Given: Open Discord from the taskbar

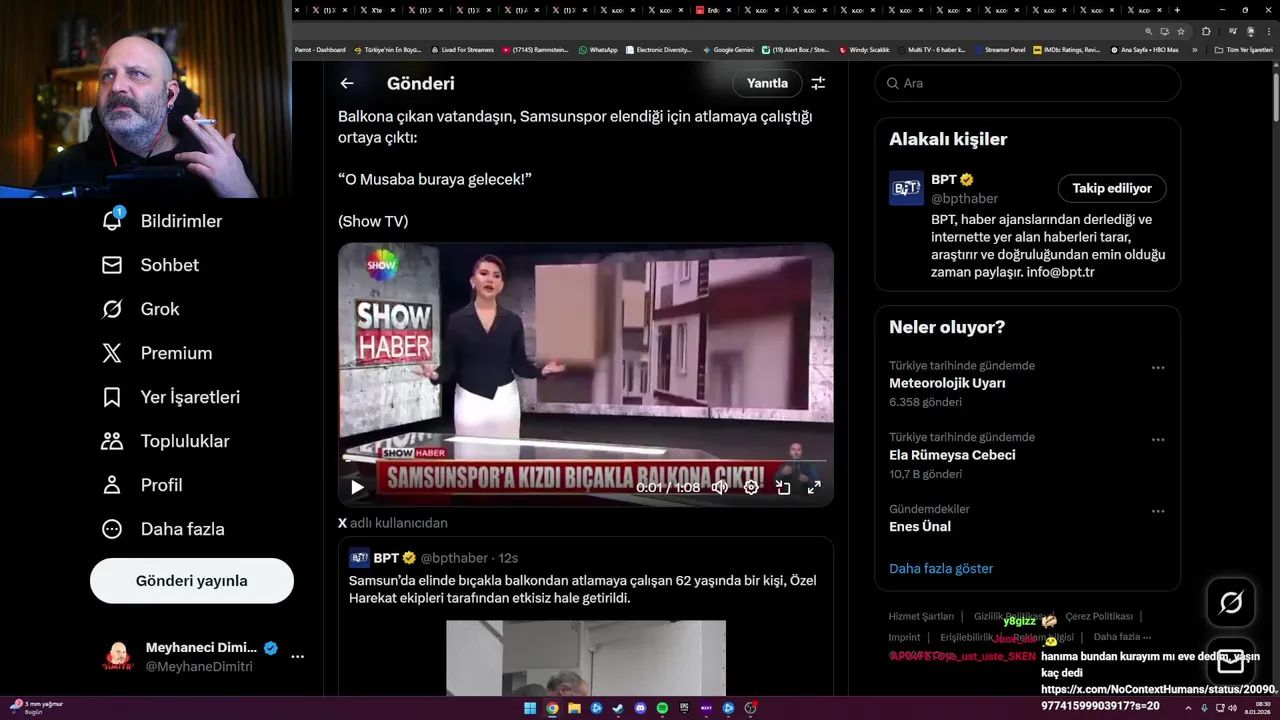Looking at the screenshot, I should pyautogui.click(x=640, y=708).
